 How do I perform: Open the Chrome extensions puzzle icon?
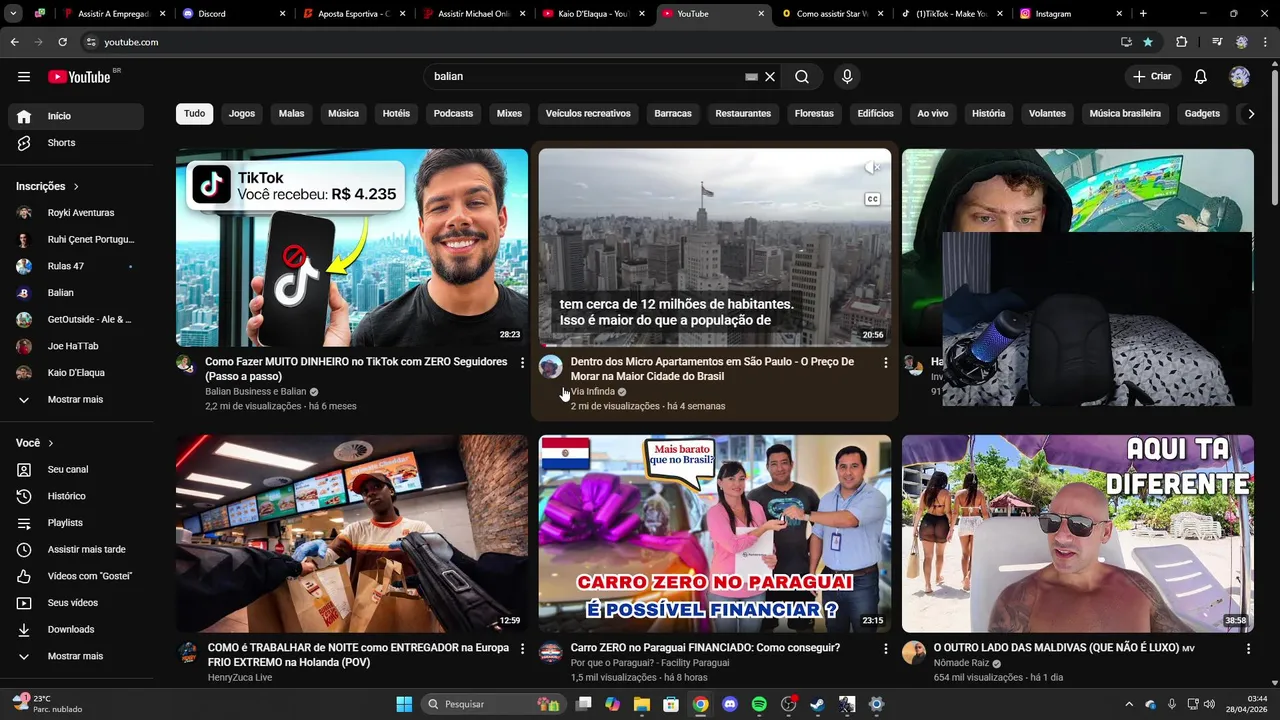1181,42
